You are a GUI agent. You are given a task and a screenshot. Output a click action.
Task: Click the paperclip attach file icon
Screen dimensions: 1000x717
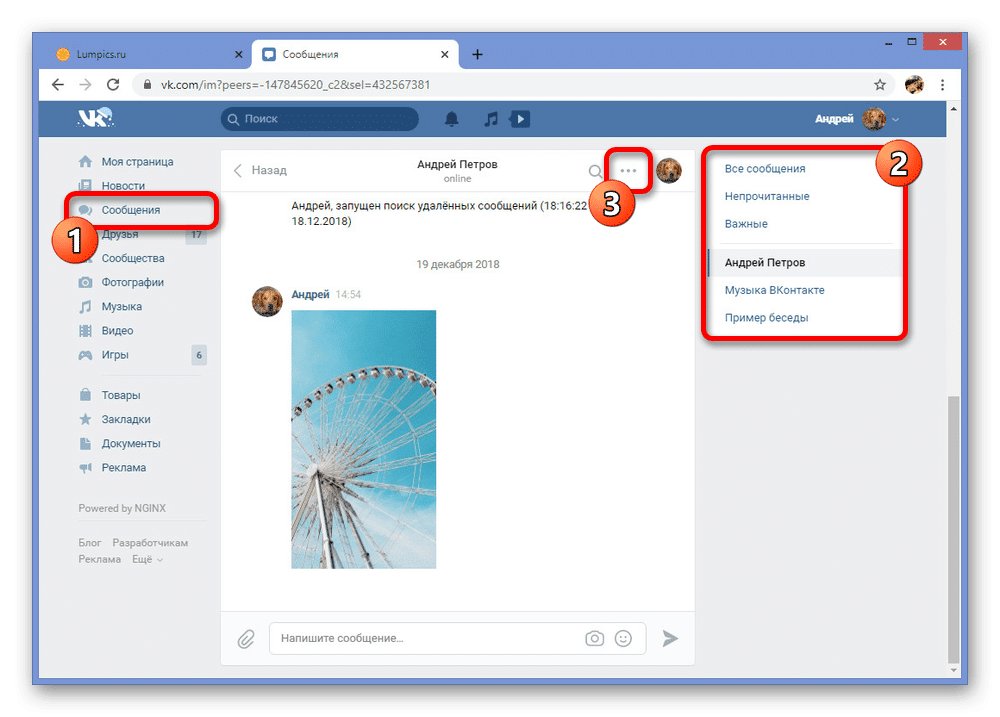pos(245,638)
